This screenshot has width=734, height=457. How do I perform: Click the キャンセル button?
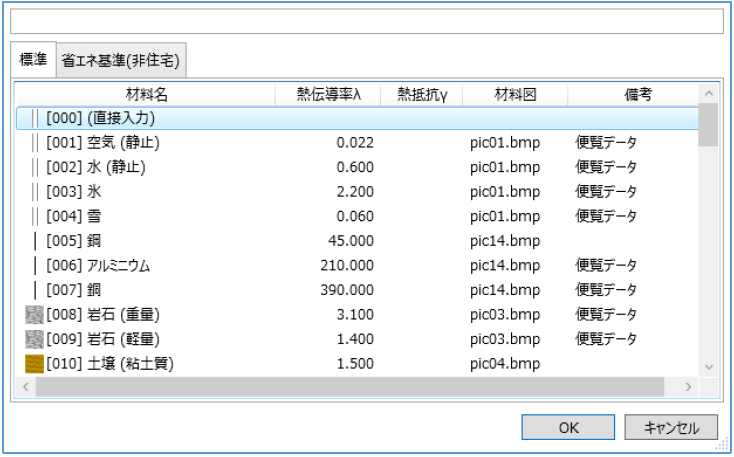[x=670, y=427]
